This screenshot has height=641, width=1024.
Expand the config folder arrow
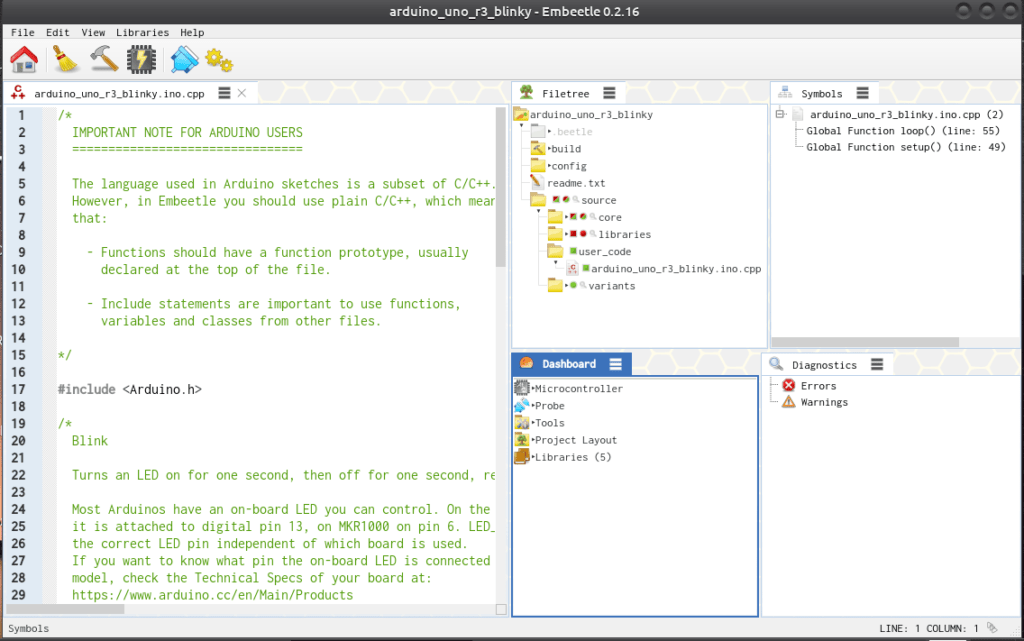(549, 166)
